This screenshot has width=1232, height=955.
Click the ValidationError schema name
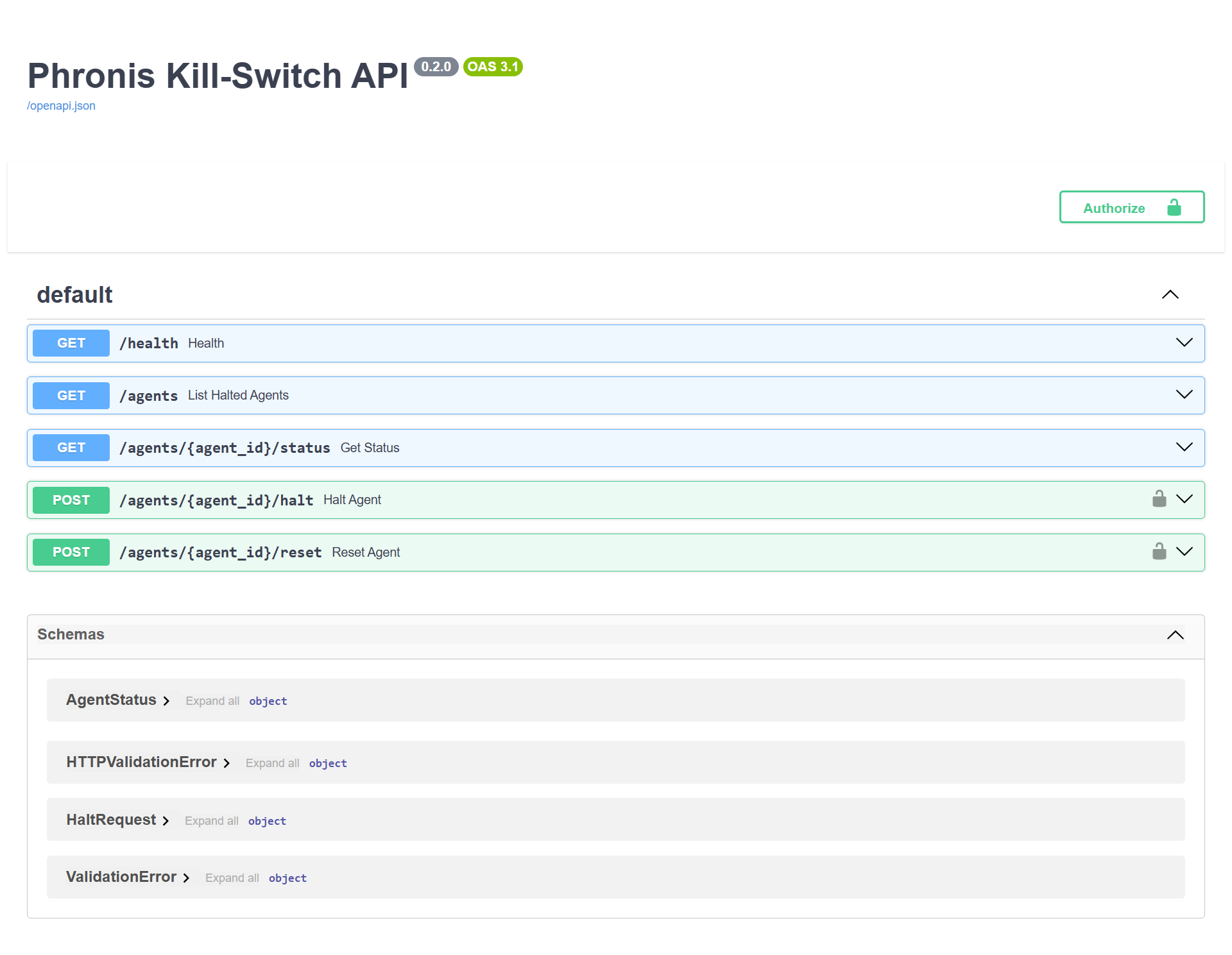[121, 877]
